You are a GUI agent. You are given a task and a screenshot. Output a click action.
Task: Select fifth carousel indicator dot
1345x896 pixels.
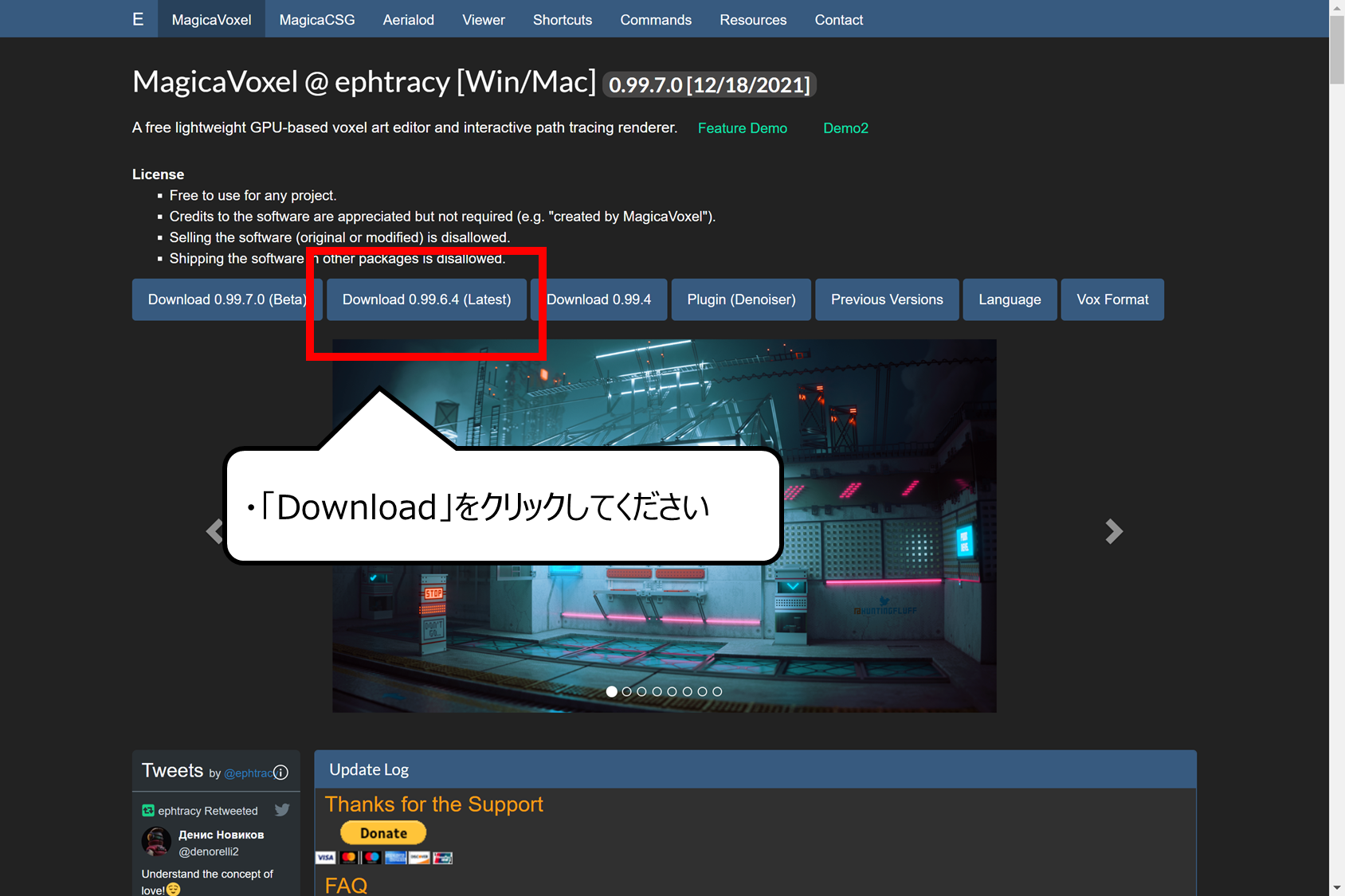672,691
